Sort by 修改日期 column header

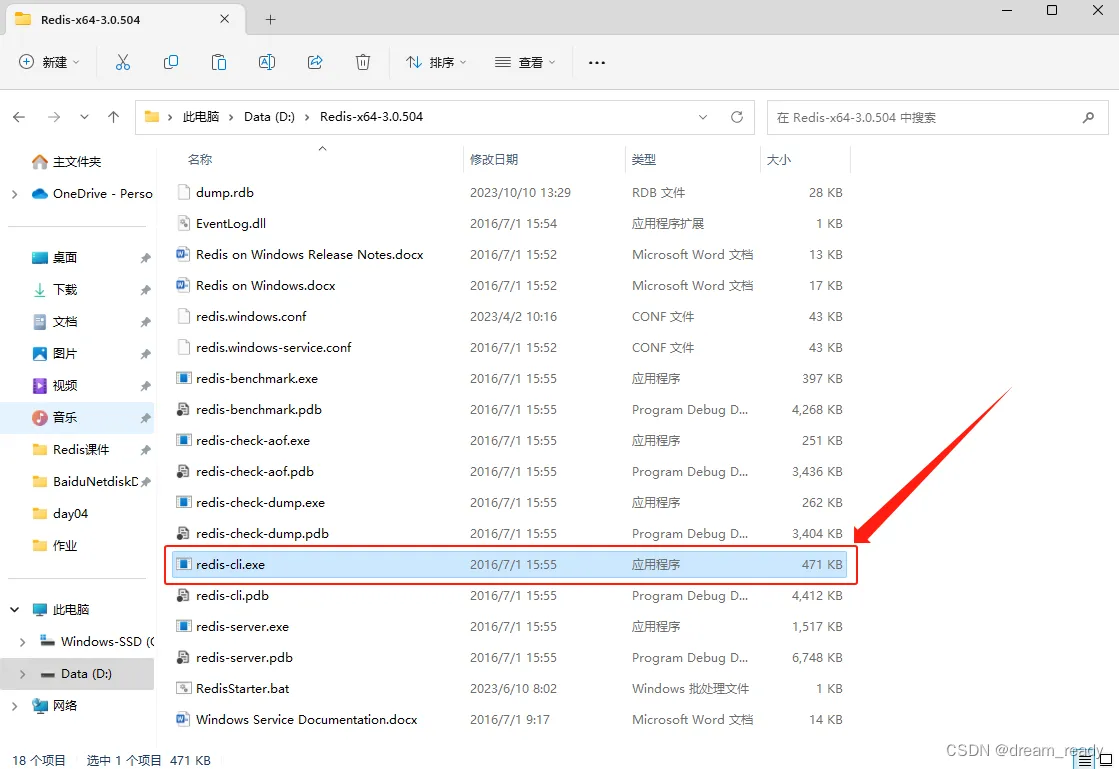[x=494, y=160]
